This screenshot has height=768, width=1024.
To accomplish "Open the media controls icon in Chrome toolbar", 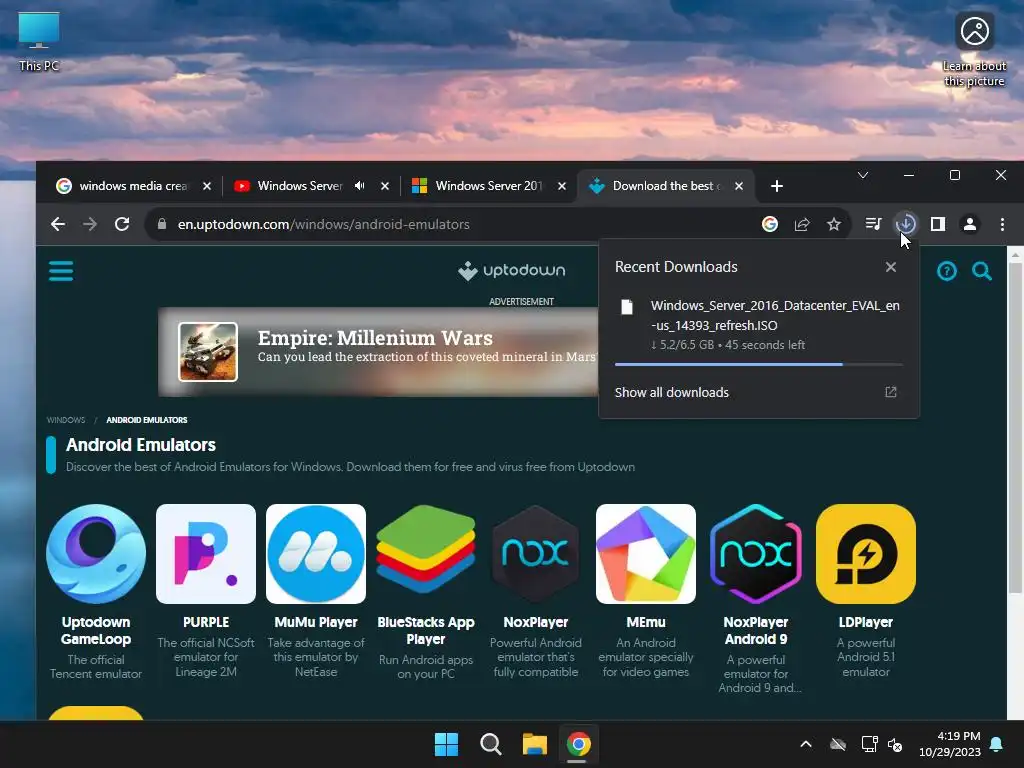I will [873, 224].
